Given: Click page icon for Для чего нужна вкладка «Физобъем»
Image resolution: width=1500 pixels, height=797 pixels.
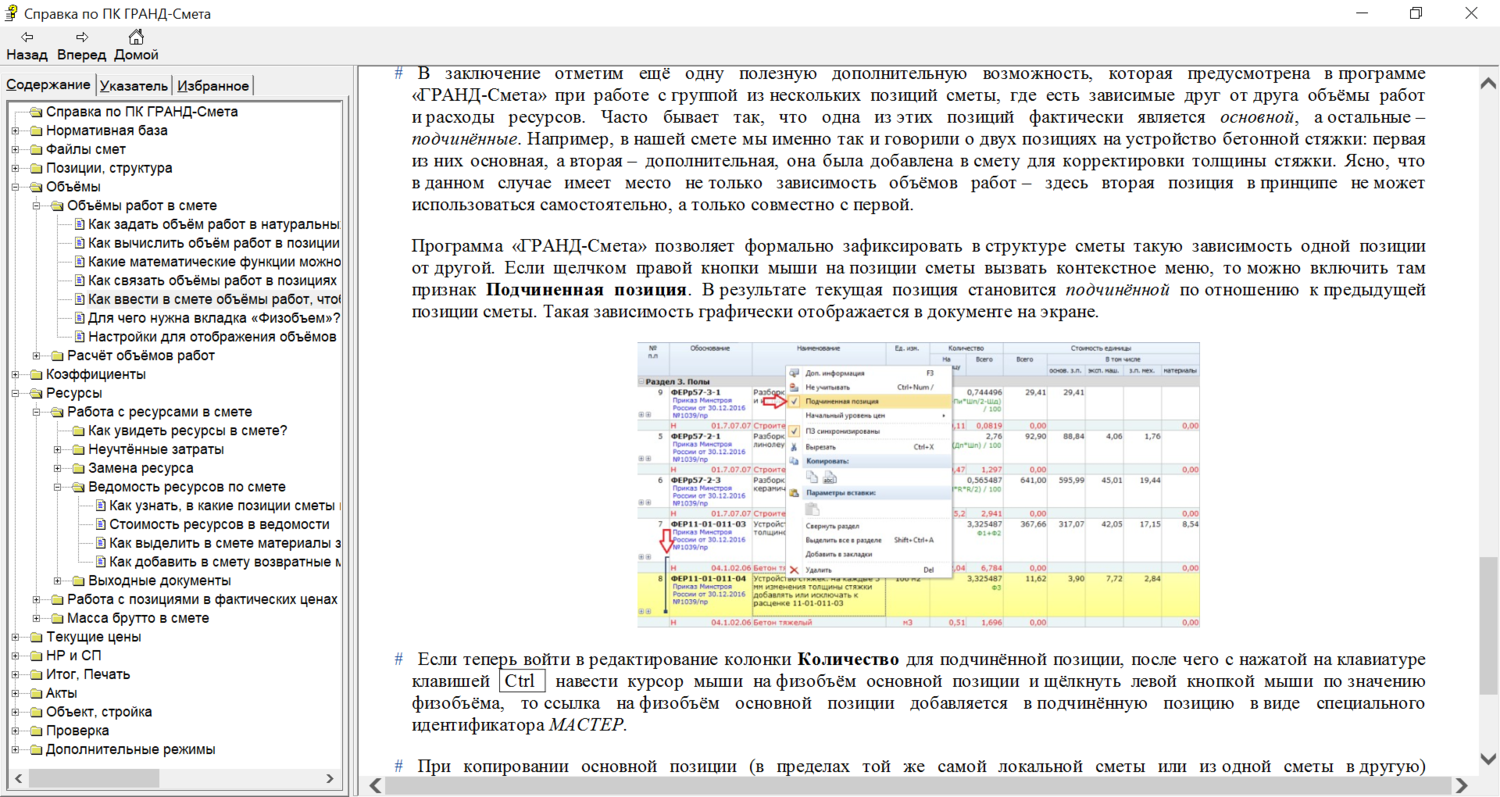Looking at the screenshot, I should (79, 319).
